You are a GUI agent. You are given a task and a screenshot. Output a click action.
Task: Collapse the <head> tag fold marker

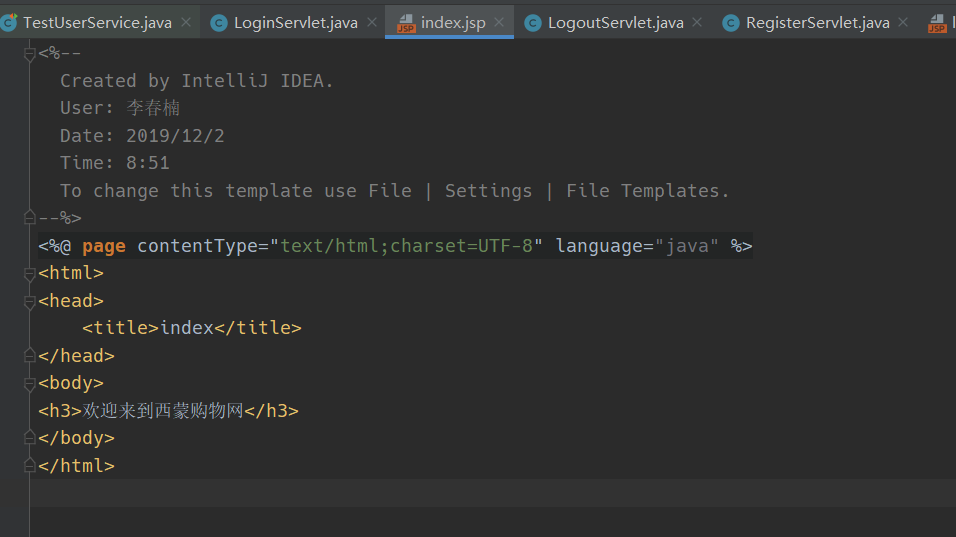[29, 301]
